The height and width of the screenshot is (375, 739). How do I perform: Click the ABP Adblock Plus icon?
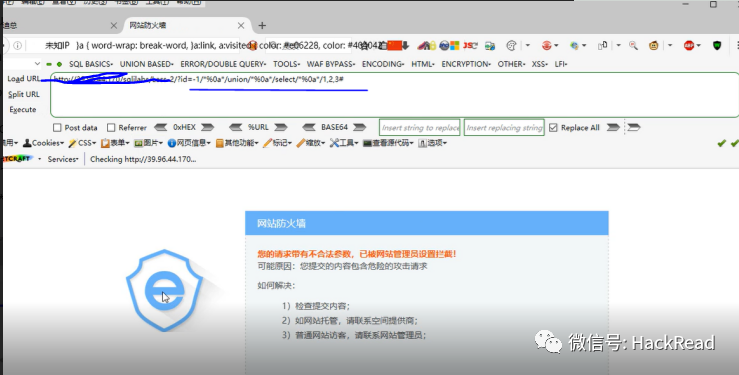689,46
